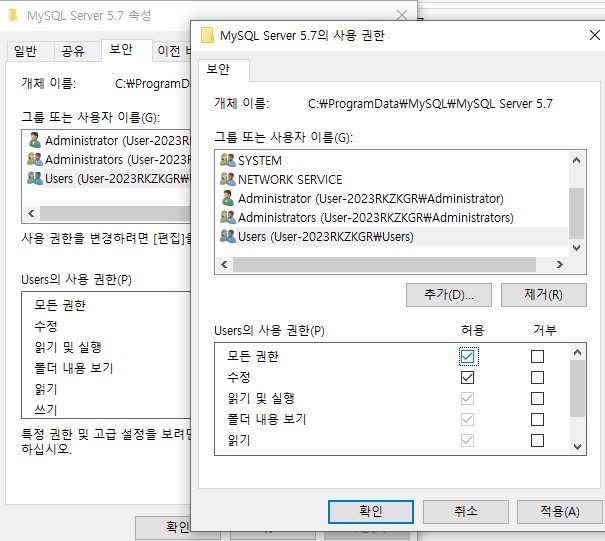The image size is (605, 541).
Task: Click 쓰기 permission row in properties window
Action: [x=106, y=409]
